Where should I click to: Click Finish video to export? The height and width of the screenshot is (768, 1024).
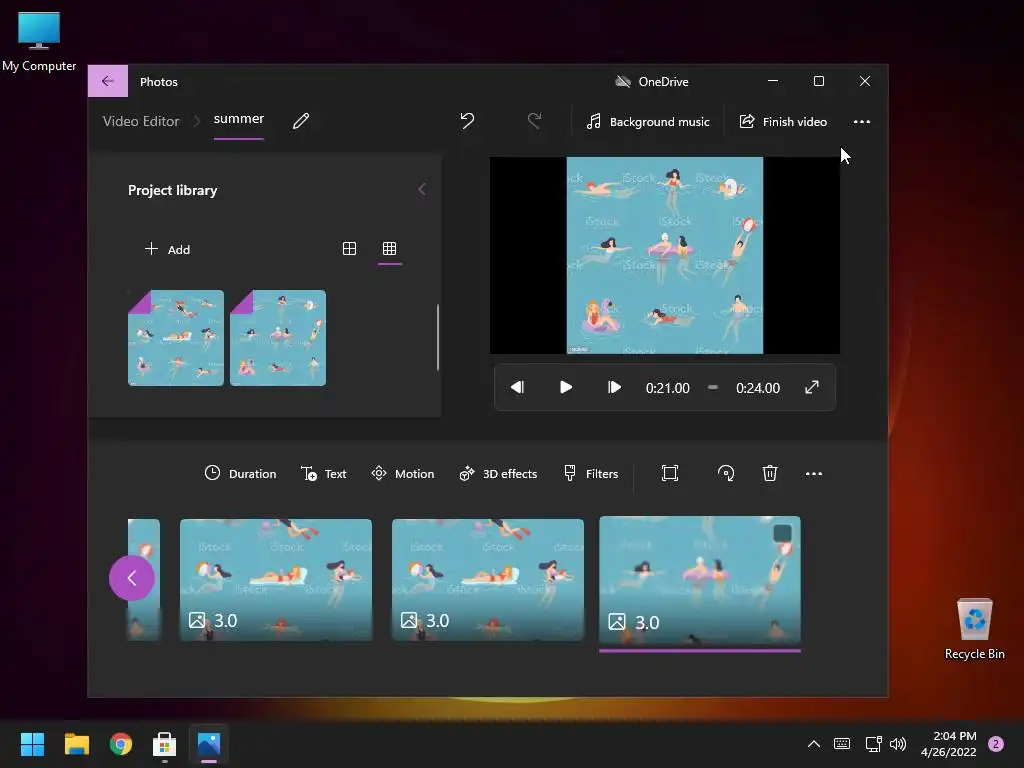(x=782, y=121)
